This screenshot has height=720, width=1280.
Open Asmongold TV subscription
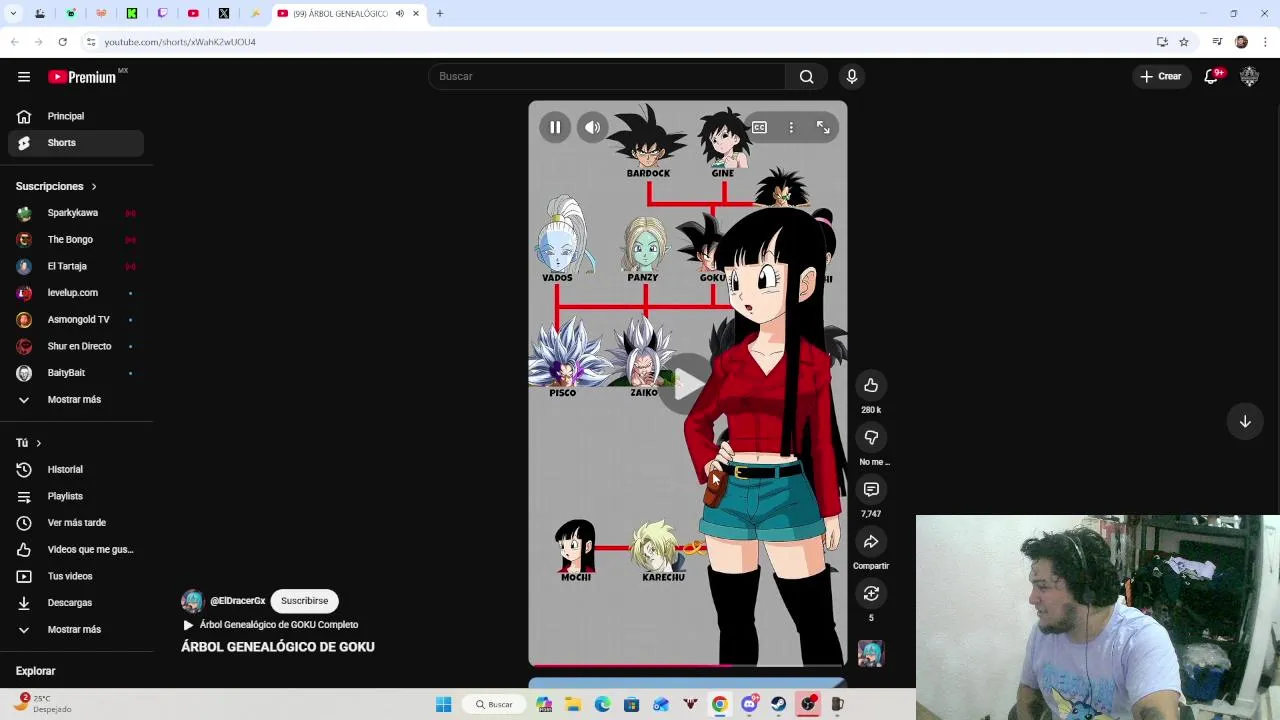(x=76, y=319)
